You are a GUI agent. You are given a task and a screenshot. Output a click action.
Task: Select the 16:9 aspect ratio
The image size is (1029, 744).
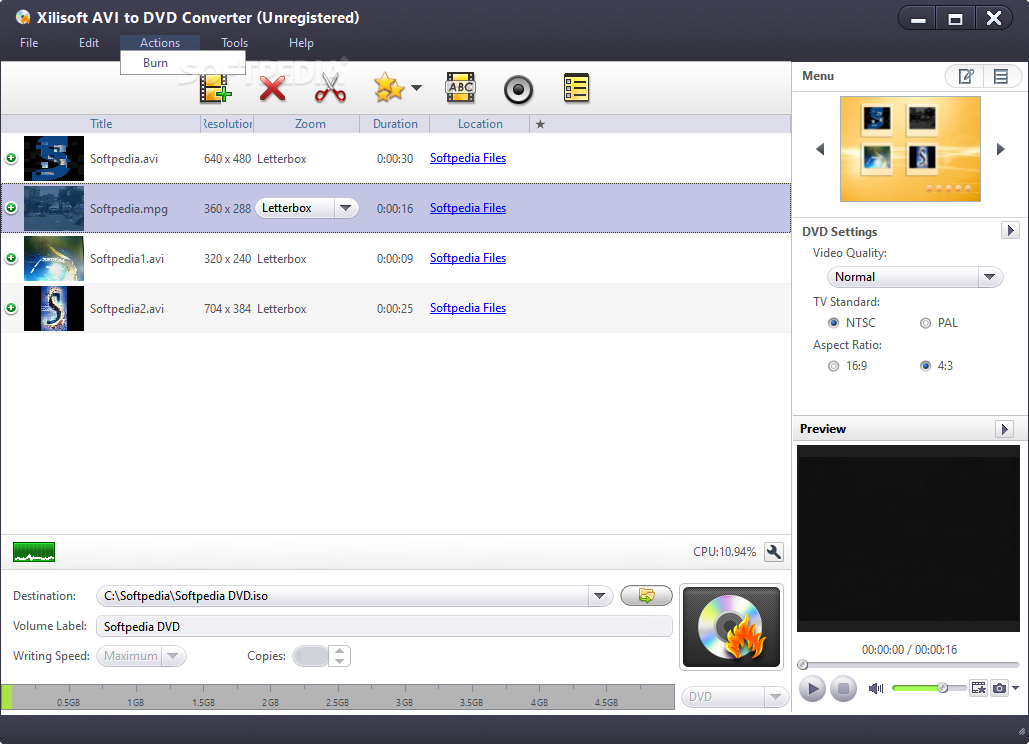click(x=833, y=366)
